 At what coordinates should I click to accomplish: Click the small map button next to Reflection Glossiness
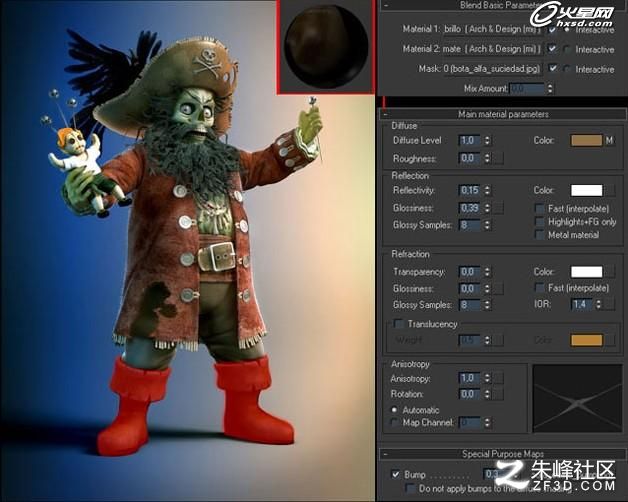pyautogui.click(x=498, y=208)
